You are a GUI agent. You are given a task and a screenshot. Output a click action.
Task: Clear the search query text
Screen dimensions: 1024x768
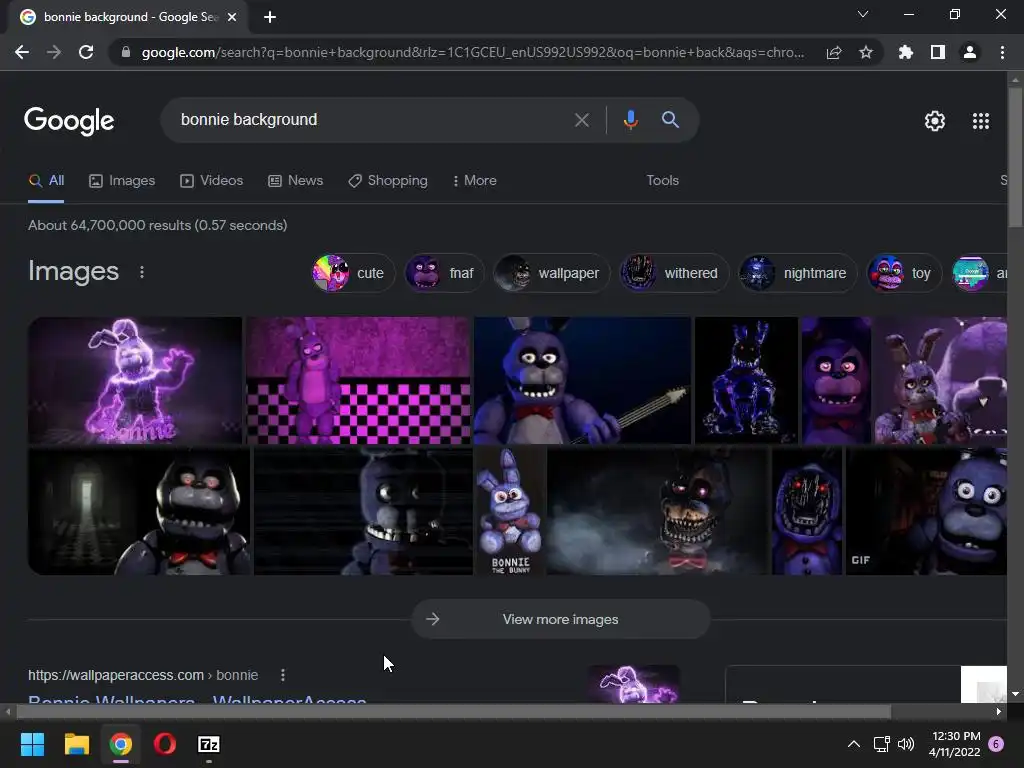[x=581, y=120]
